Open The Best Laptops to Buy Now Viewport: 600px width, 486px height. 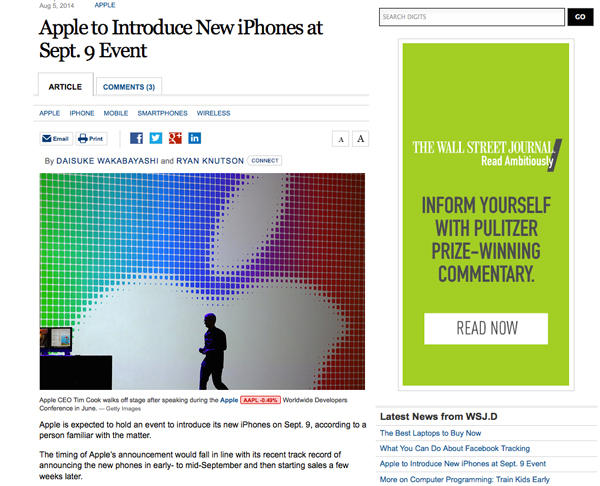(x=430, y=433)
